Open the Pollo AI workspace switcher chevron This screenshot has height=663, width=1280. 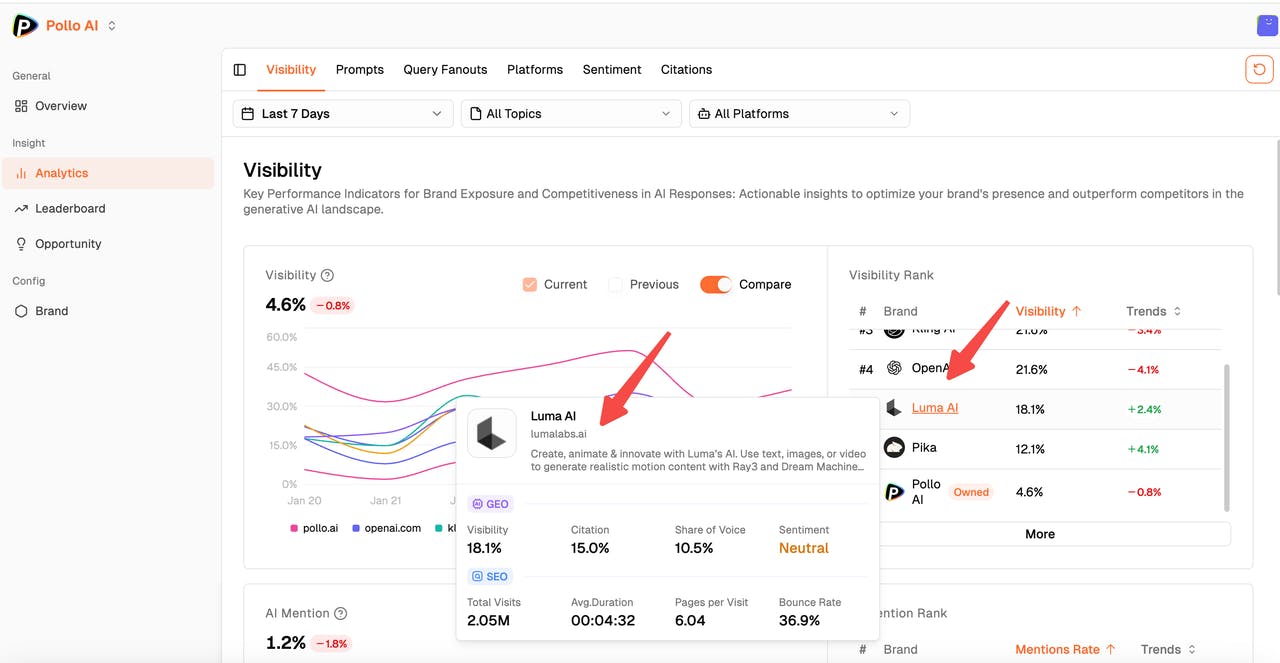[x=112, y=26]
